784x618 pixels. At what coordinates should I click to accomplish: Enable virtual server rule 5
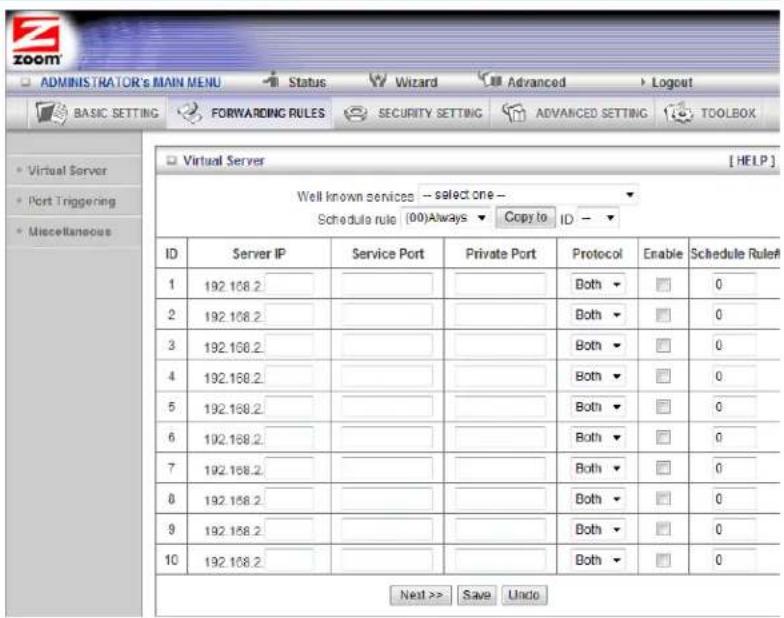(x=663, y=407)
